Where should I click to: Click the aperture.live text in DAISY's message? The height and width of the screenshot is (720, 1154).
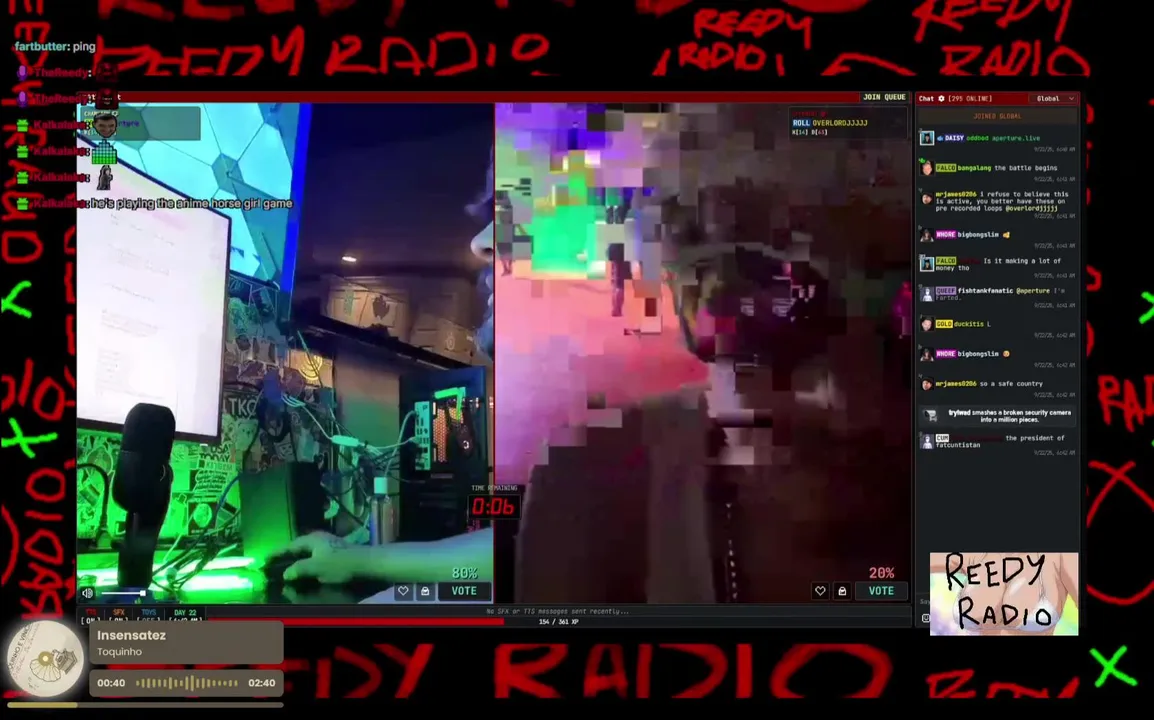click(x=1016, y=138)
